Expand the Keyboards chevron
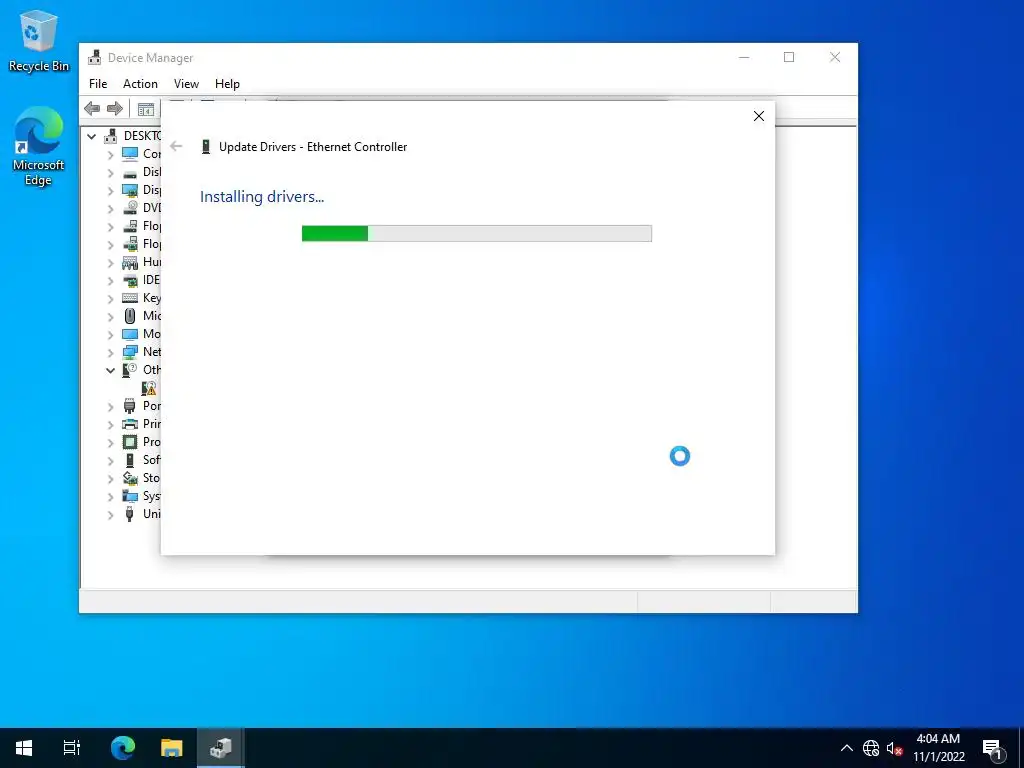1024x768 pixels. point(110,298)
